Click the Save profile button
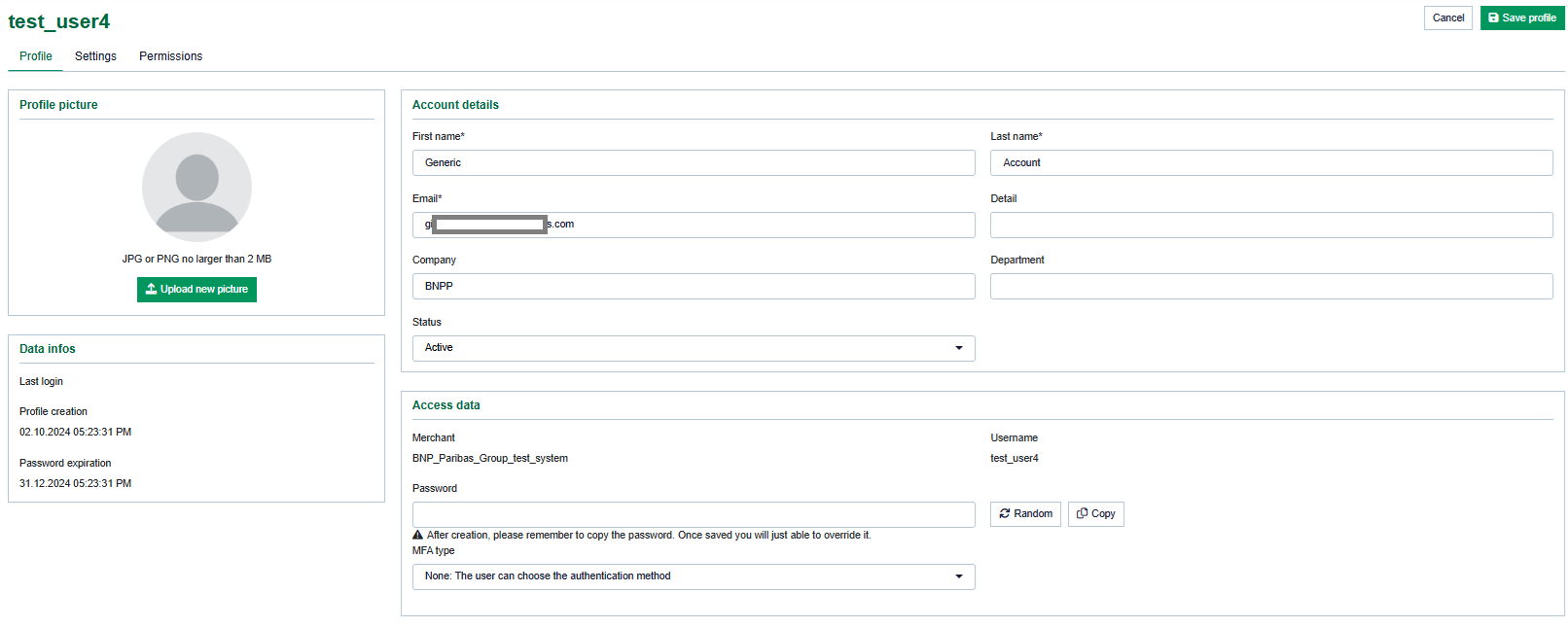The width and height of the screenshot is (1568, 628). click(x=1521, y=17)
